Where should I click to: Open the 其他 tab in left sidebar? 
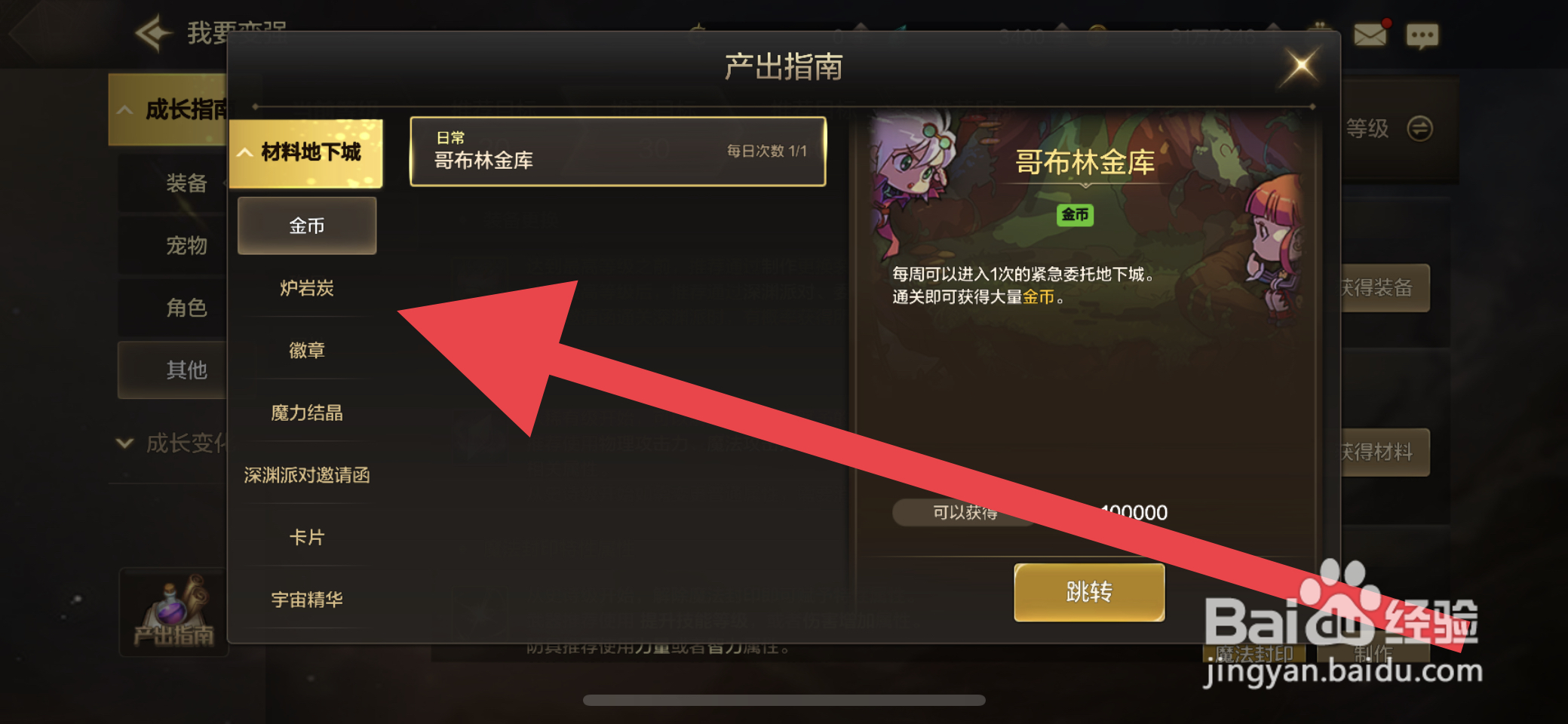coord(173,370)
